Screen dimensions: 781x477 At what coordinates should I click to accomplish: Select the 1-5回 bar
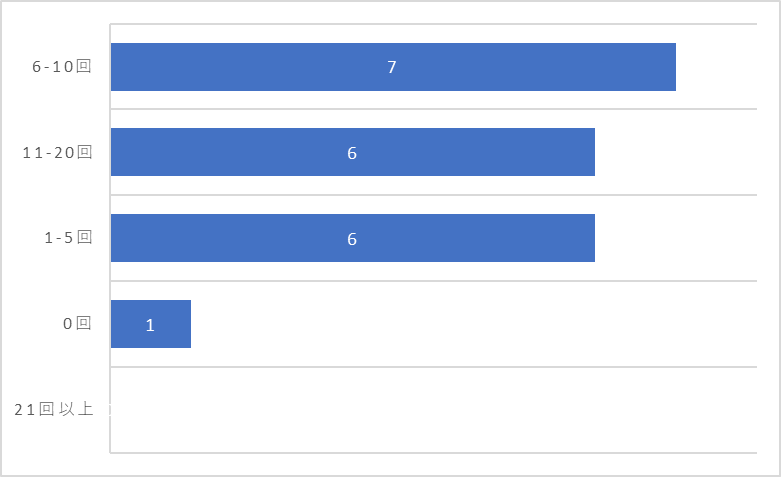(x=353, y=238)
